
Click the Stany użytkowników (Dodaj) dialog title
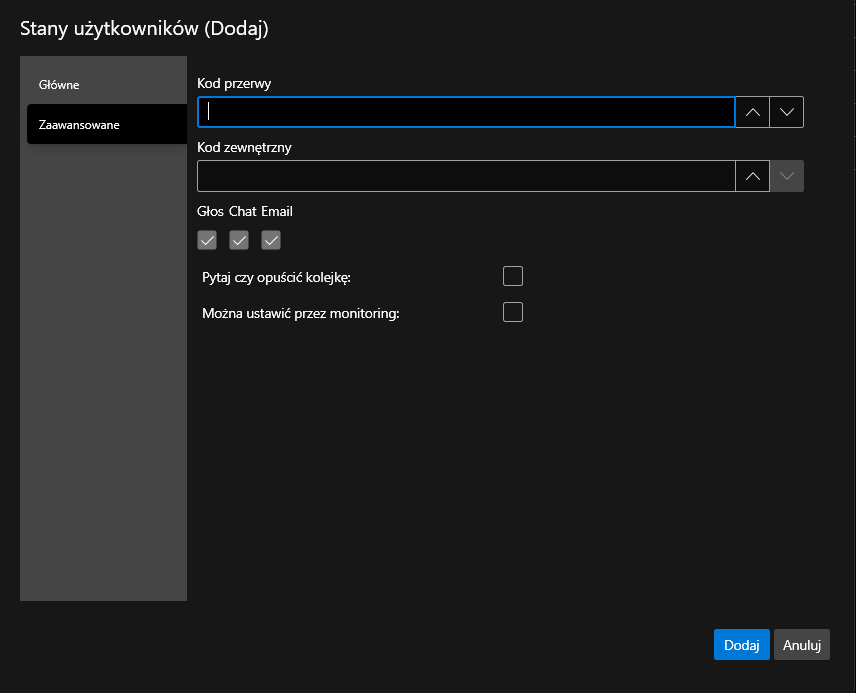(144, 29)
